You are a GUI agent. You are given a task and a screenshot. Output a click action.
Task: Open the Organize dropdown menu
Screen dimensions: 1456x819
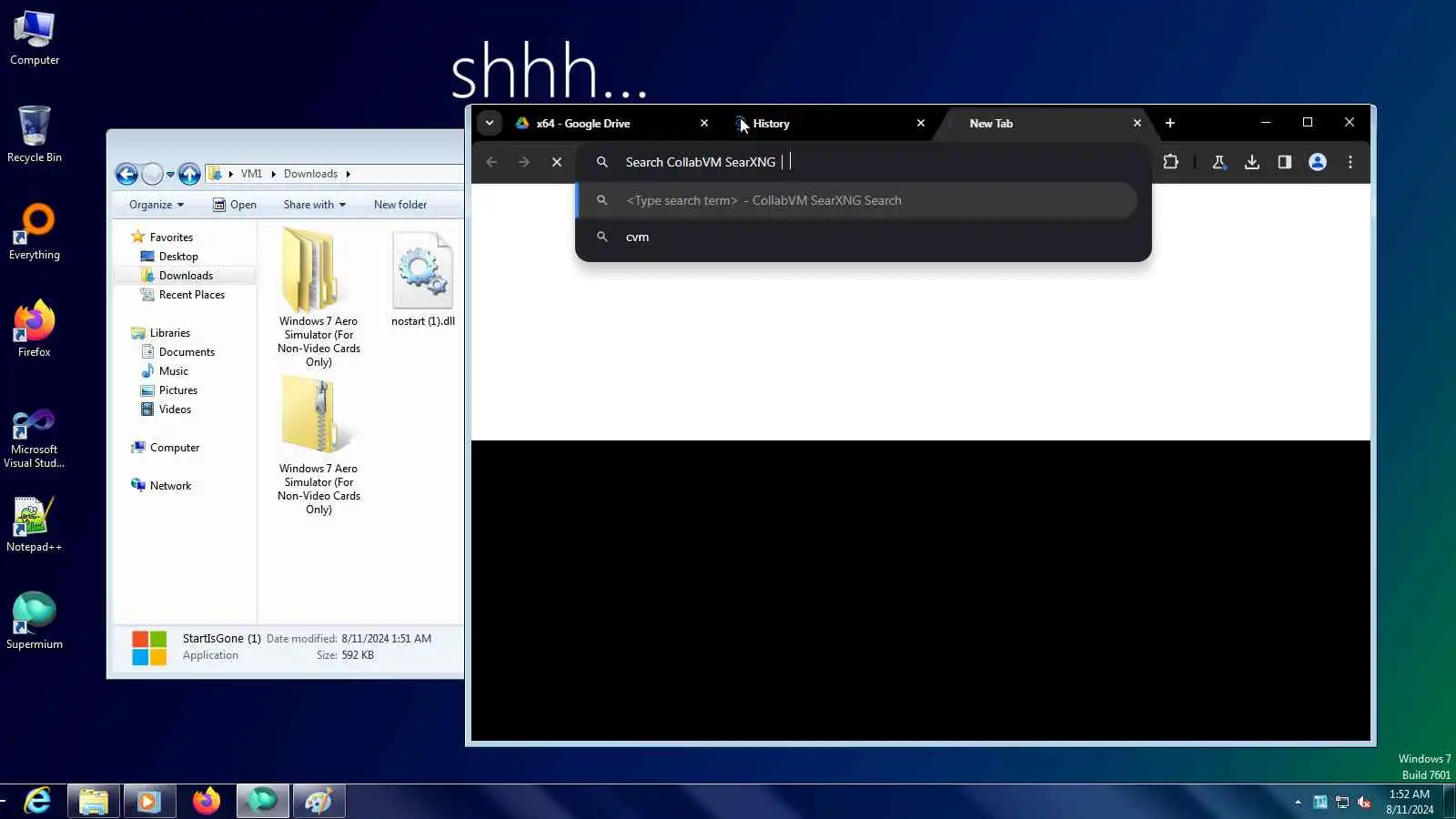[157, 205]
